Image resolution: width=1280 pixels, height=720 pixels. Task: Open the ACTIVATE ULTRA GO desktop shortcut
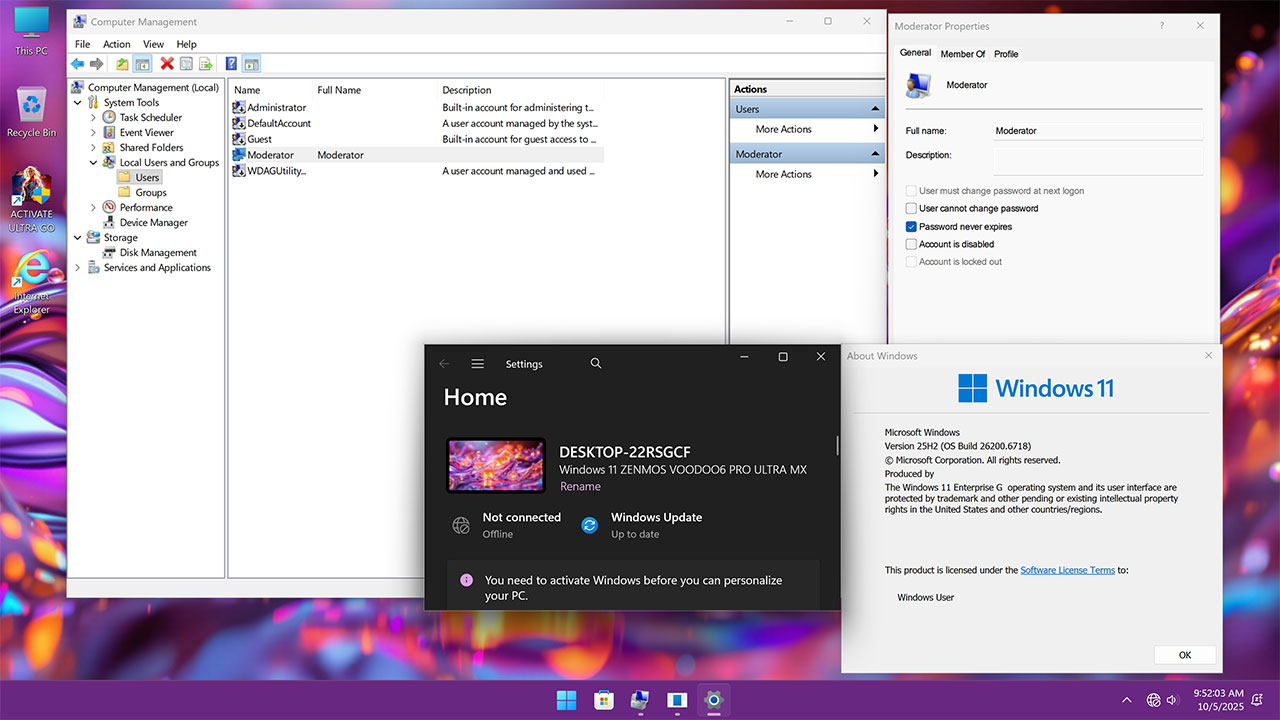(31, 200)
